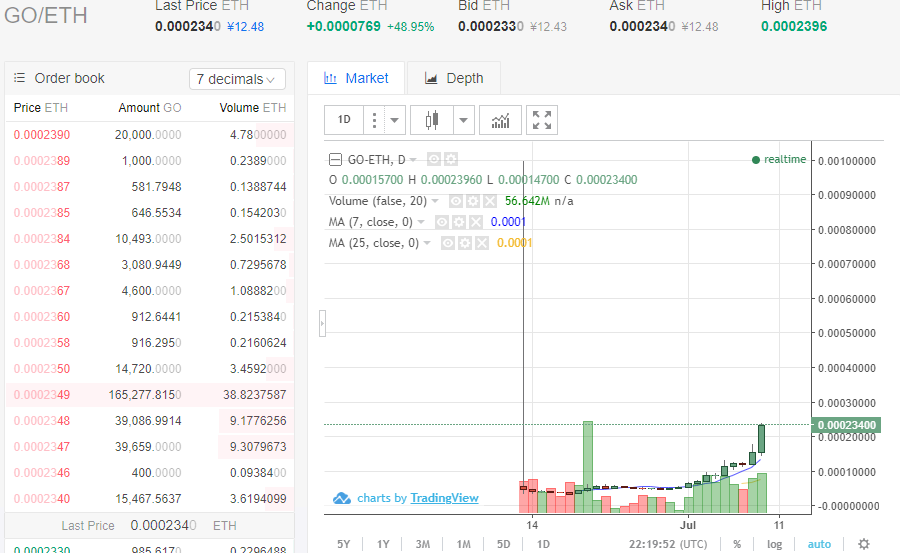Screen dimensions: 900x553
Task: Select the Market tab
Action: [x=356, y=78]
